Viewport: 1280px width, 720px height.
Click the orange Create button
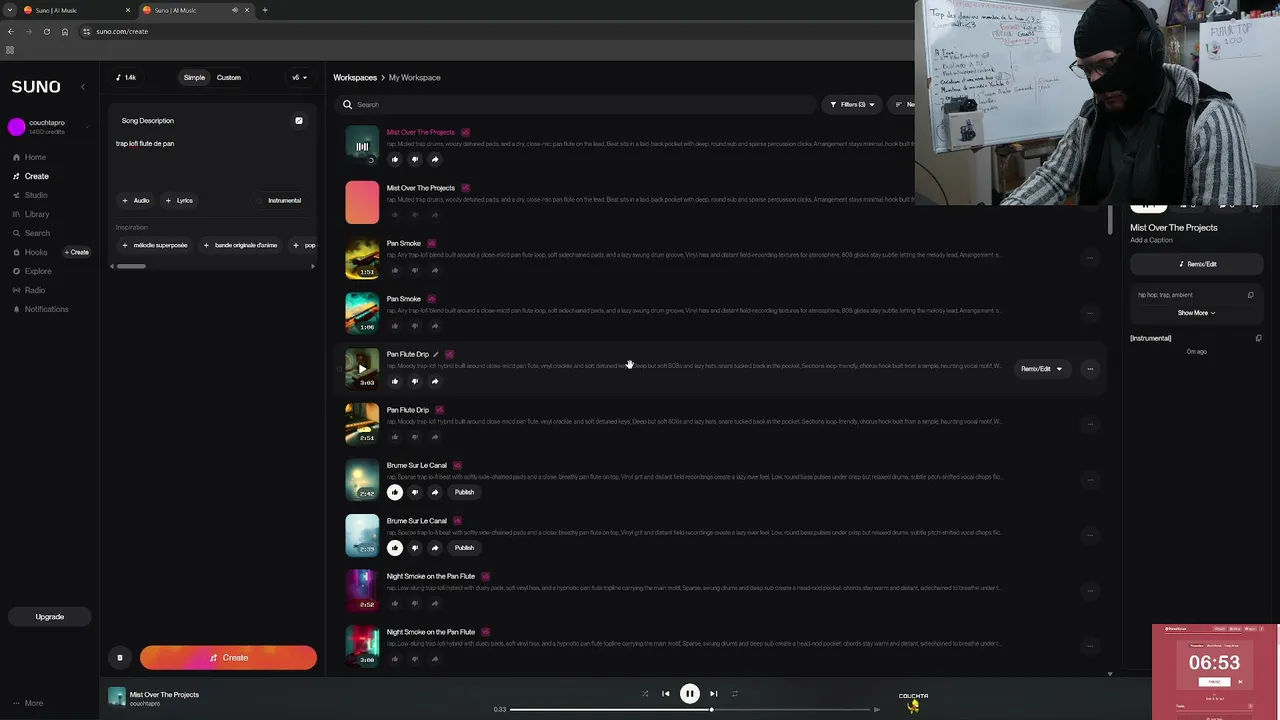(228, 658)
